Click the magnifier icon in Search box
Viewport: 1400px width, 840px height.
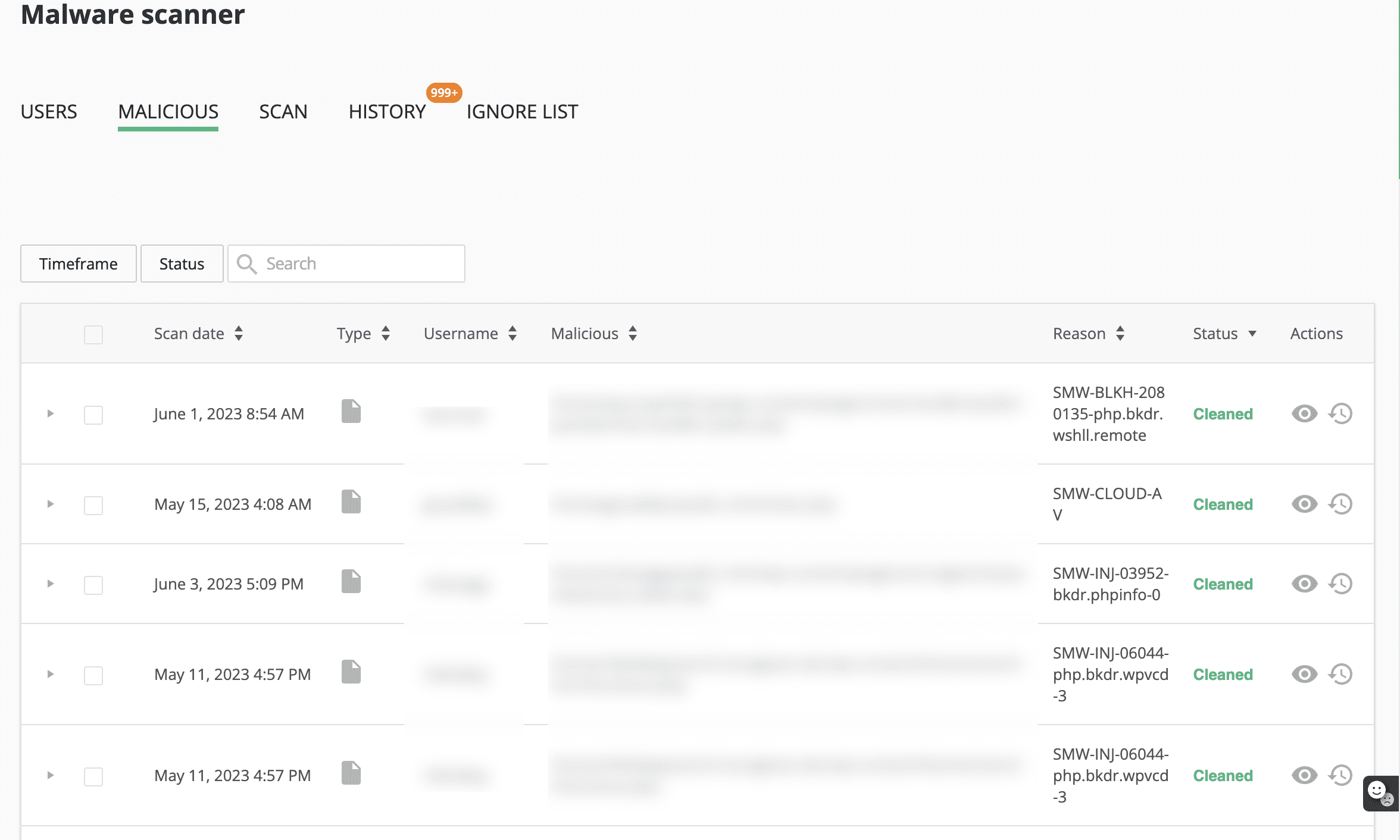246,264
